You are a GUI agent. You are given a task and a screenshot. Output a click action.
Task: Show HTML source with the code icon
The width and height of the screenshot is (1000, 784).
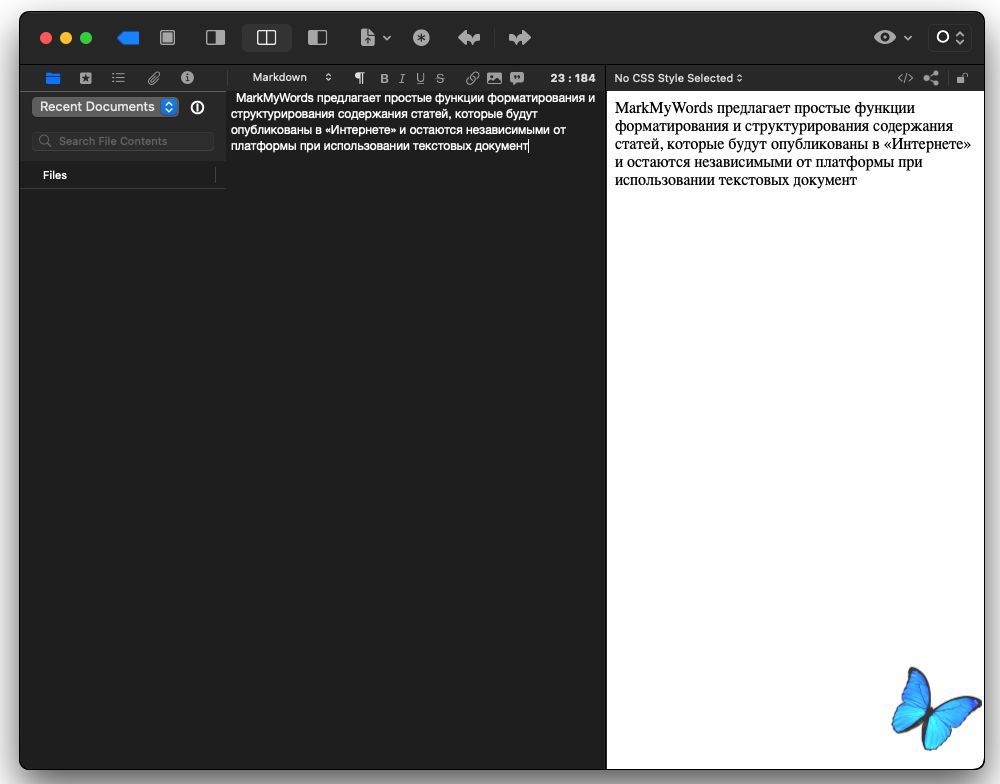pyautogui.click(x=905, y=78)
